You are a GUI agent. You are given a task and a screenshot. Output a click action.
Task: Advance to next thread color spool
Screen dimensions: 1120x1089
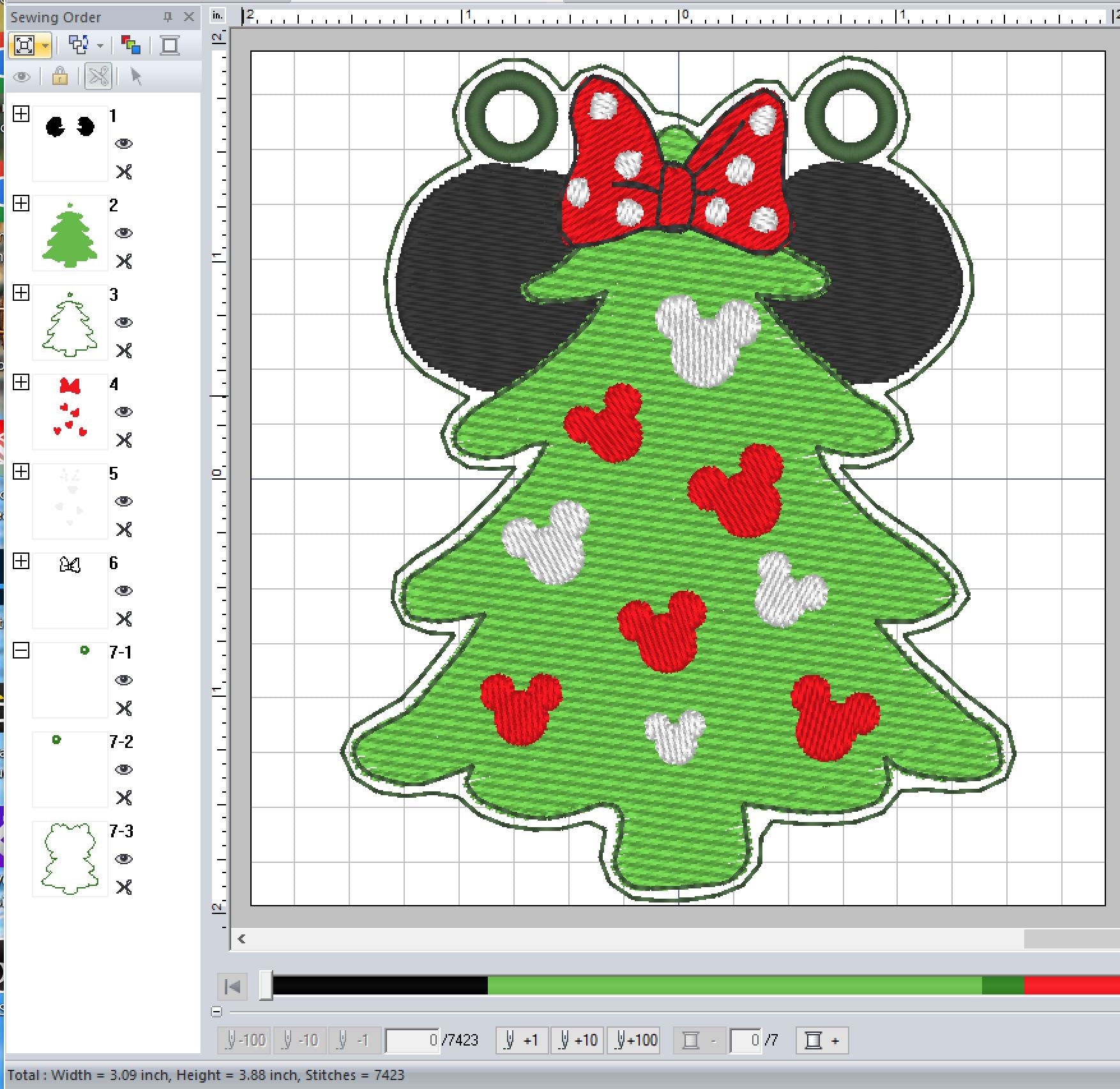coord(822,1040)
